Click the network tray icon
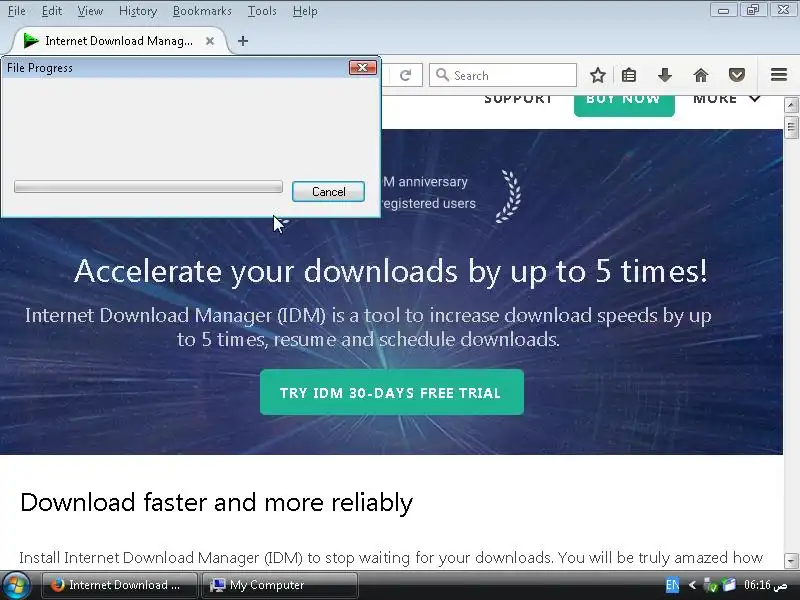 pos(710,585)
